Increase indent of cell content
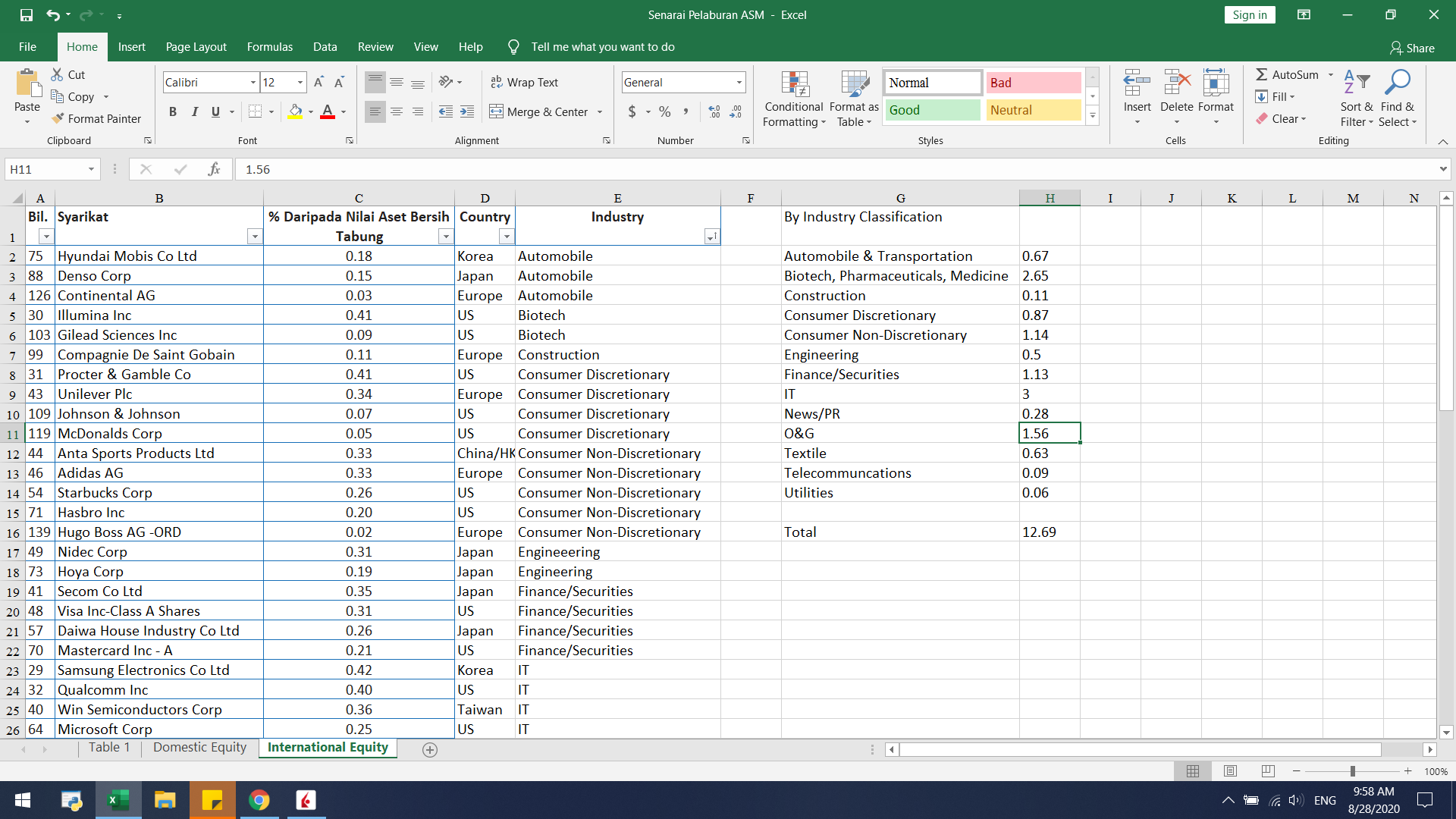 pos(467,111)
